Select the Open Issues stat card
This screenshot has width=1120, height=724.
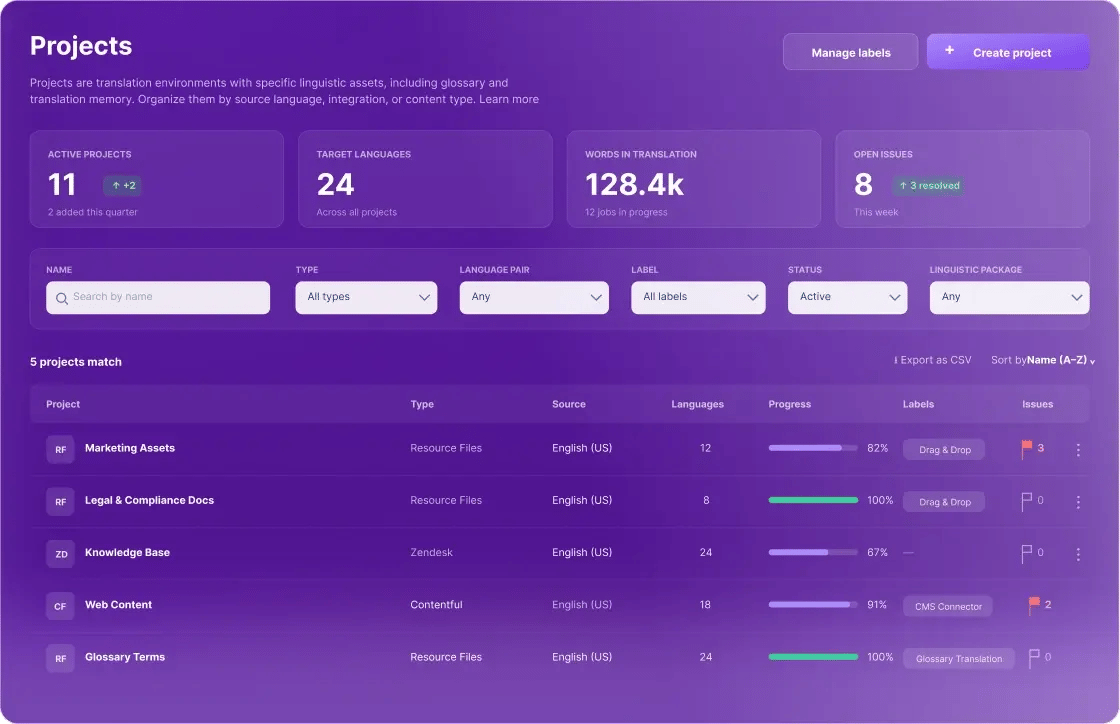(x=962, y=179)
